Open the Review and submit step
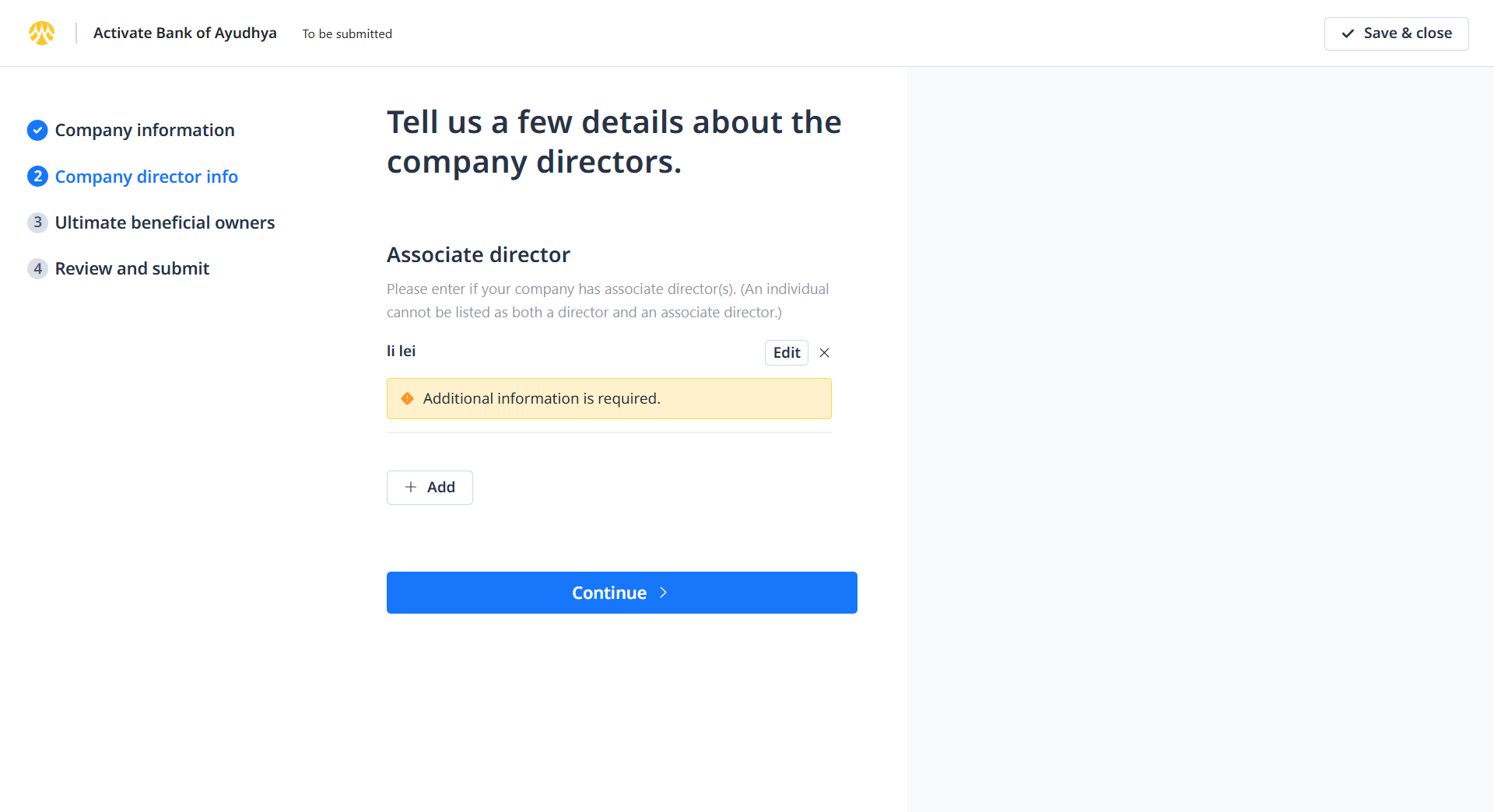This screenshot has width=1494, height=812. [132, 268]
